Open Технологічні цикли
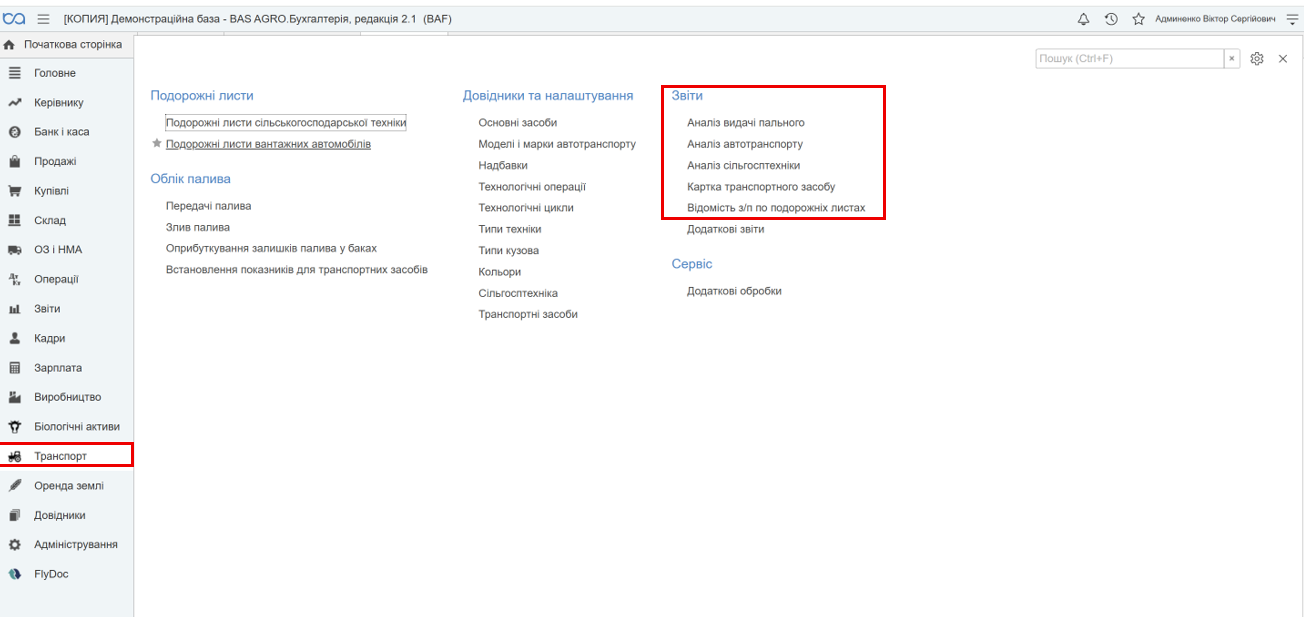Image resolution: width=1304 pixels, height=617 pixels. 526,208
